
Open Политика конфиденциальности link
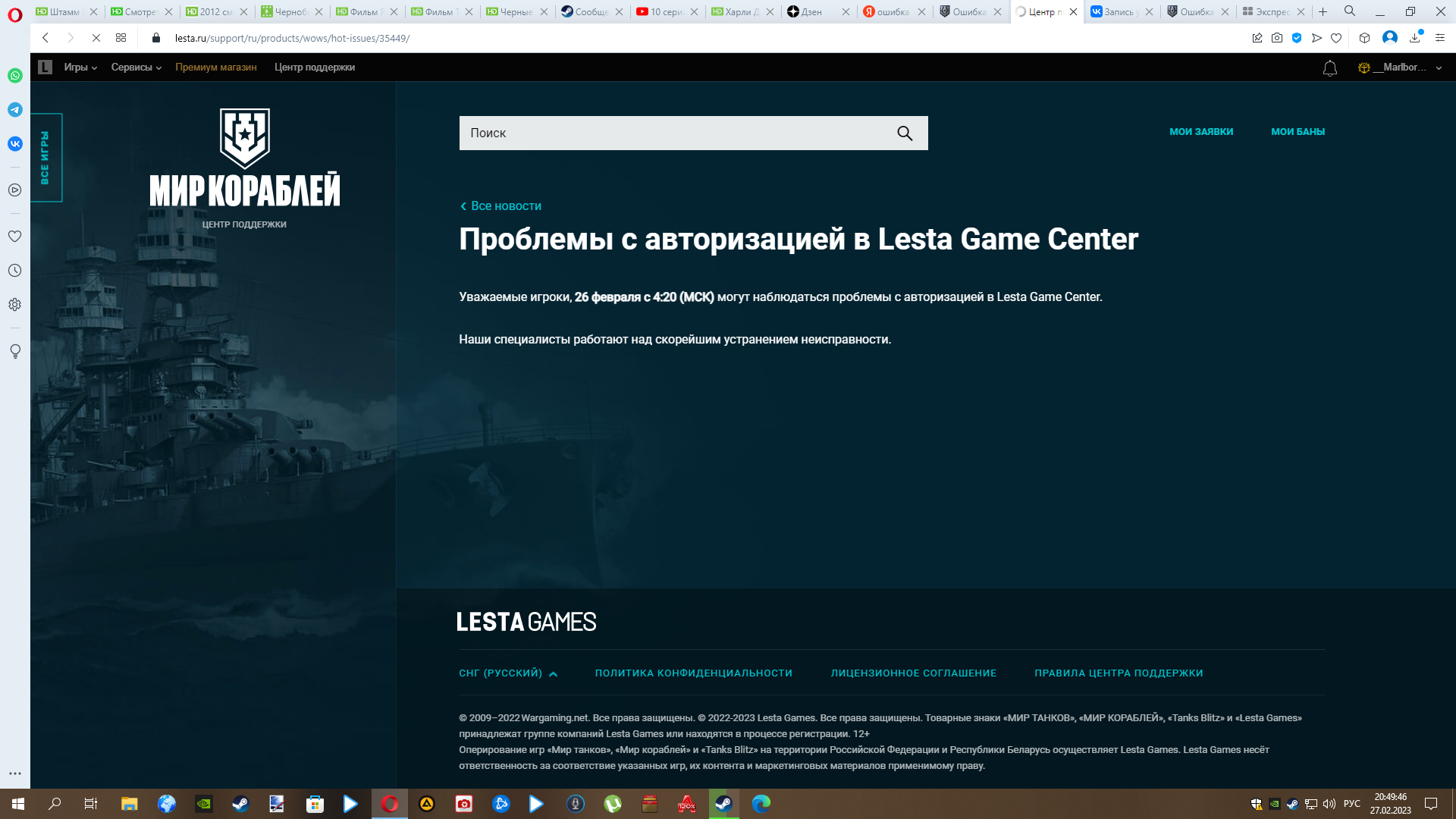[693, 673]
